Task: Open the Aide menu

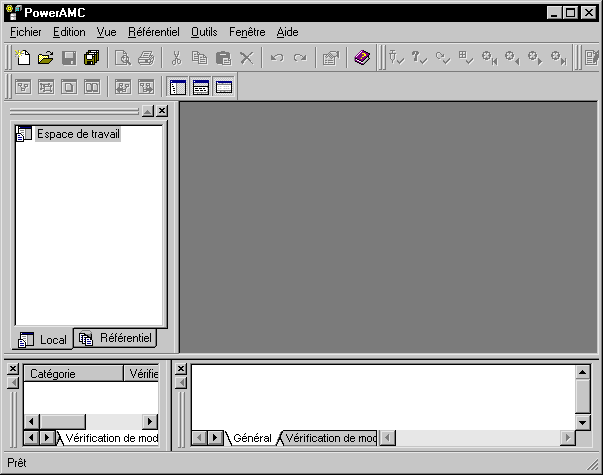Action: coord(288,32)
